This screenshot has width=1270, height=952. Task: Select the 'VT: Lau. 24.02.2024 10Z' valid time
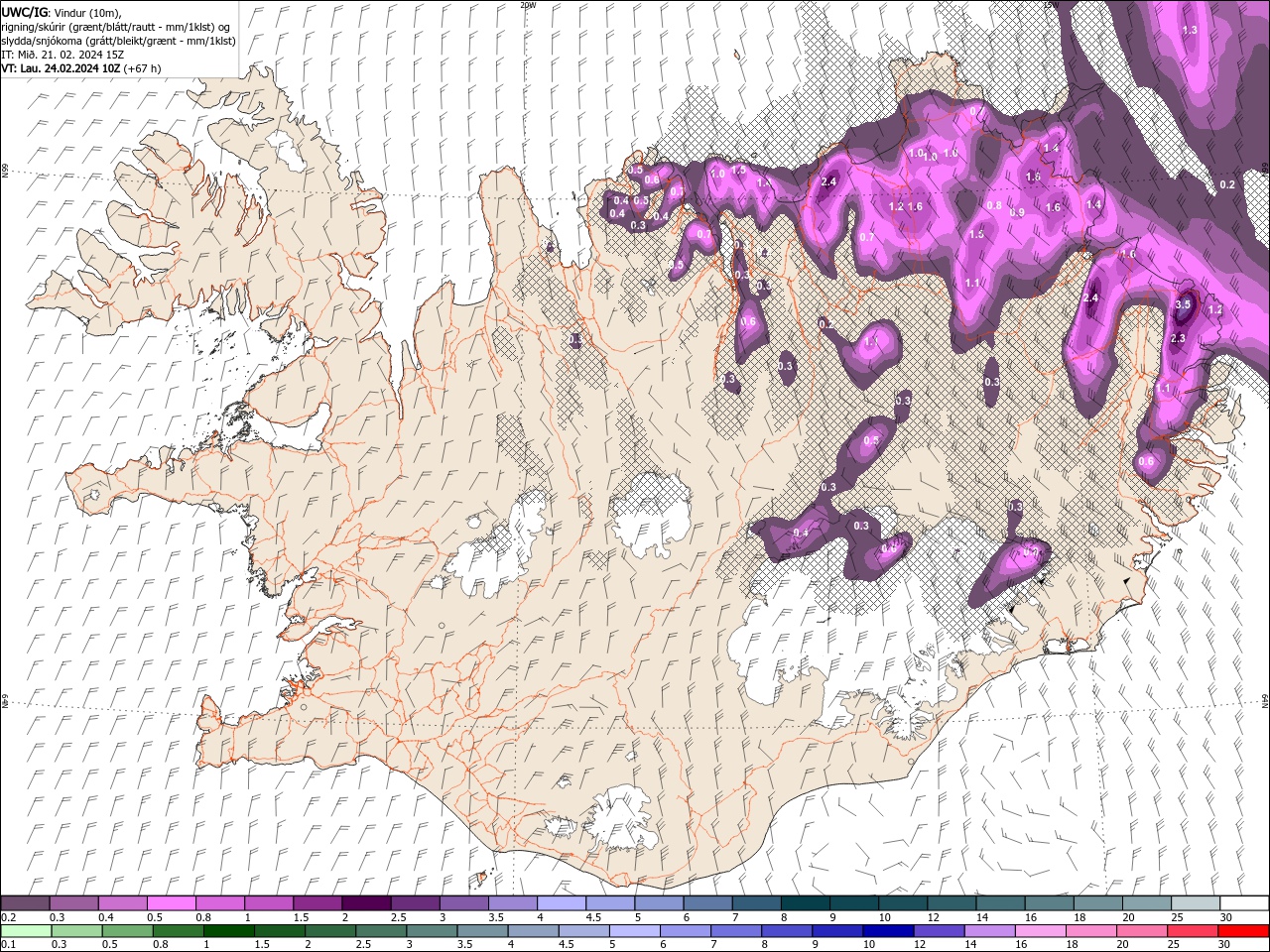point(62,67)
